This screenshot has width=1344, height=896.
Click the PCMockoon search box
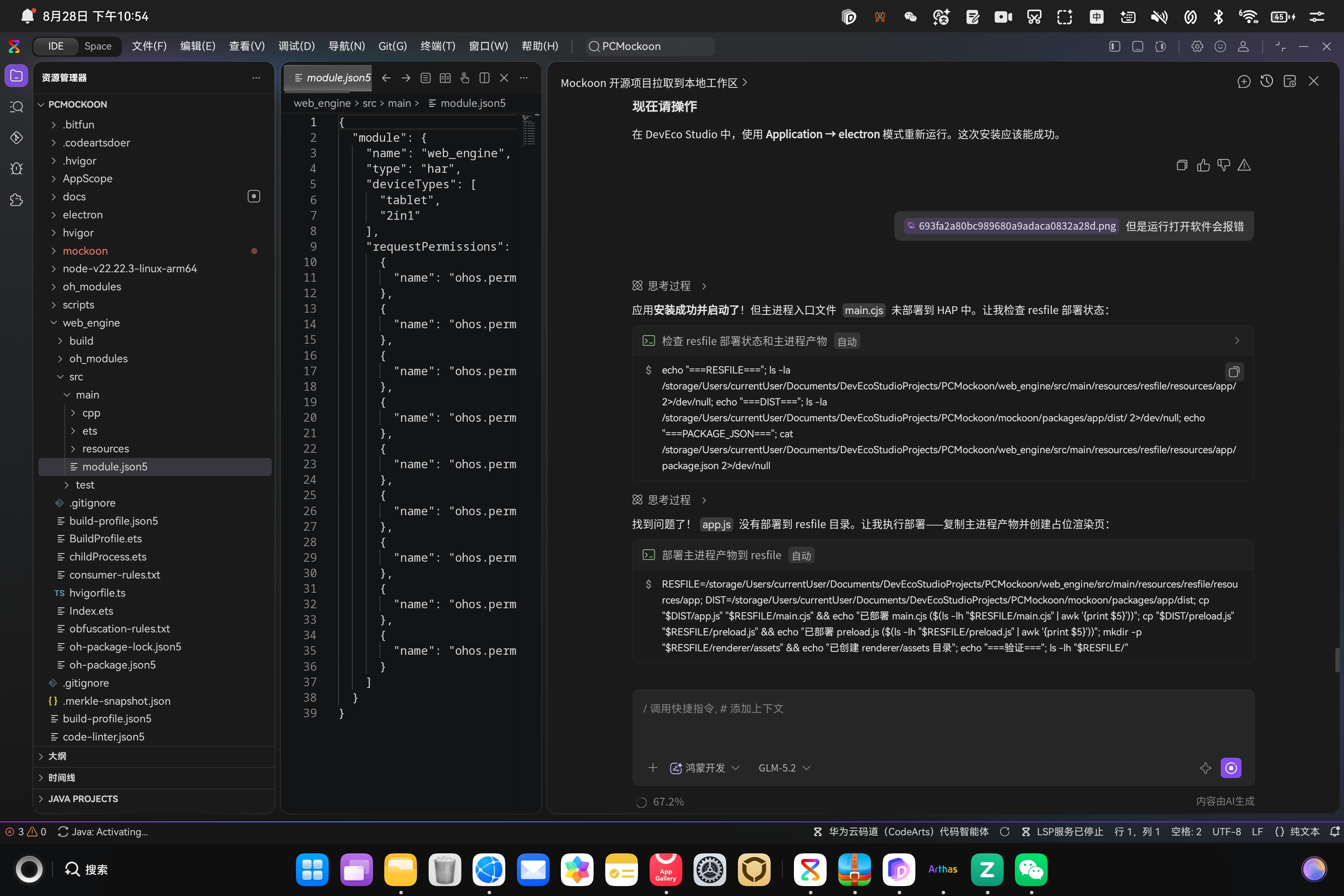tap(651, 46)
